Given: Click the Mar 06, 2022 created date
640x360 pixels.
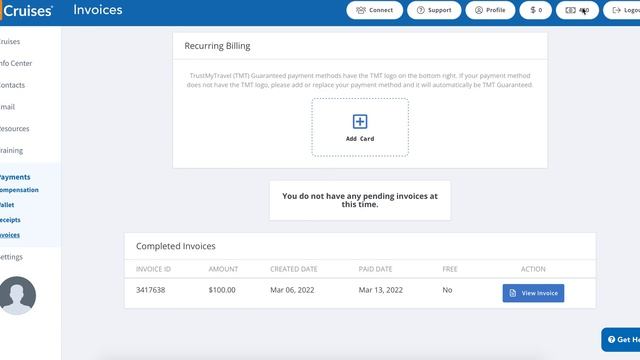Looking at the screenshot, I should [x=292, y=290].
